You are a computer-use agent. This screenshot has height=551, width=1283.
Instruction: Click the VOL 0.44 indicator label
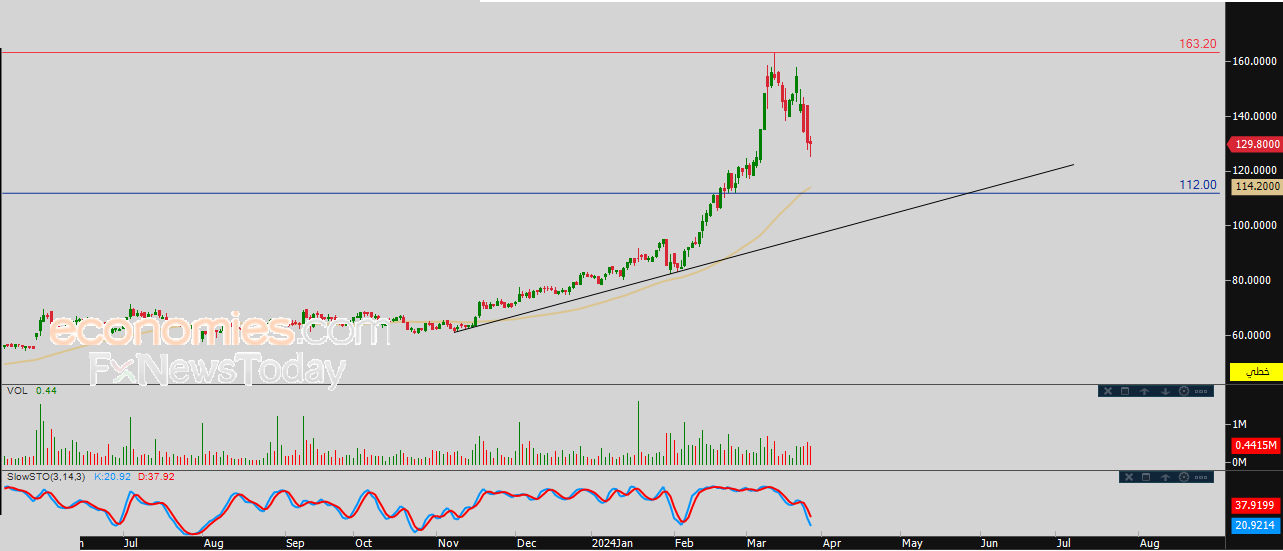point(31,391)
